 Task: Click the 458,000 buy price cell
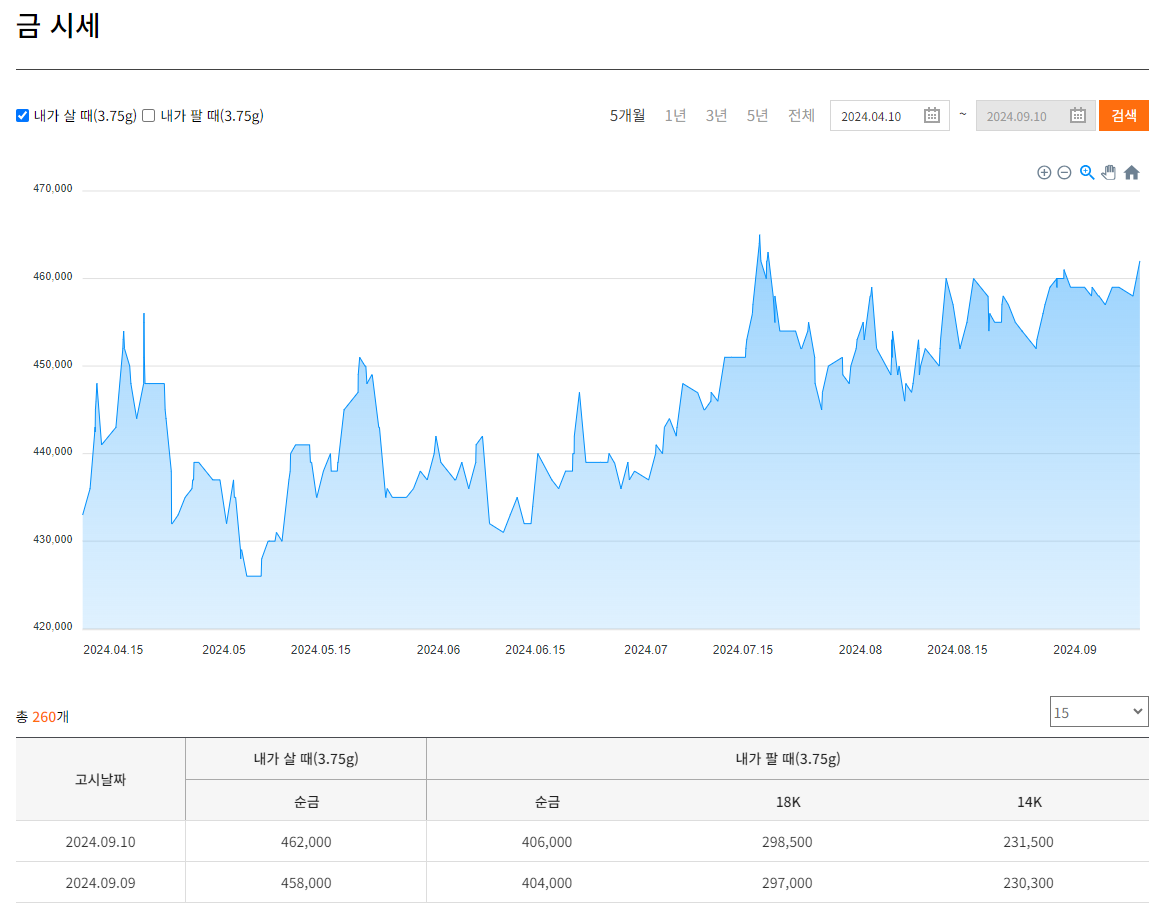point(306,882)
